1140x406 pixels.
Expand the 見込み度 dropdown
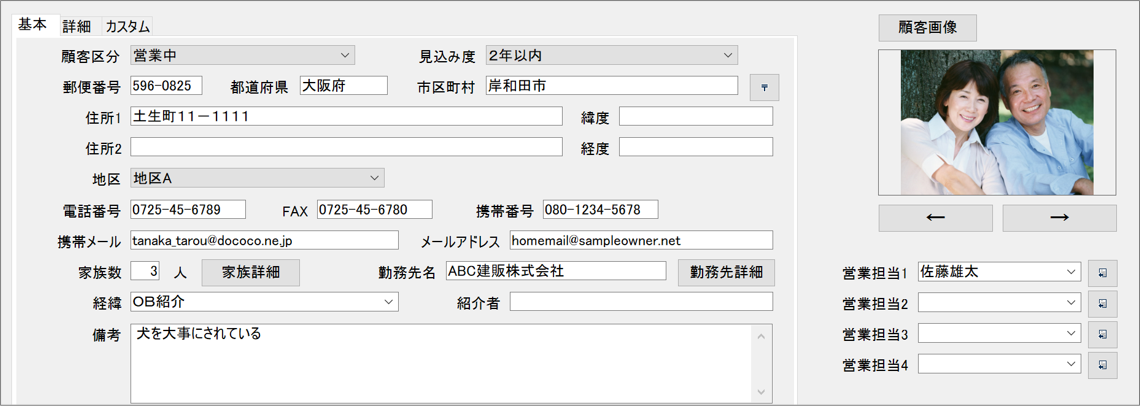728,55
